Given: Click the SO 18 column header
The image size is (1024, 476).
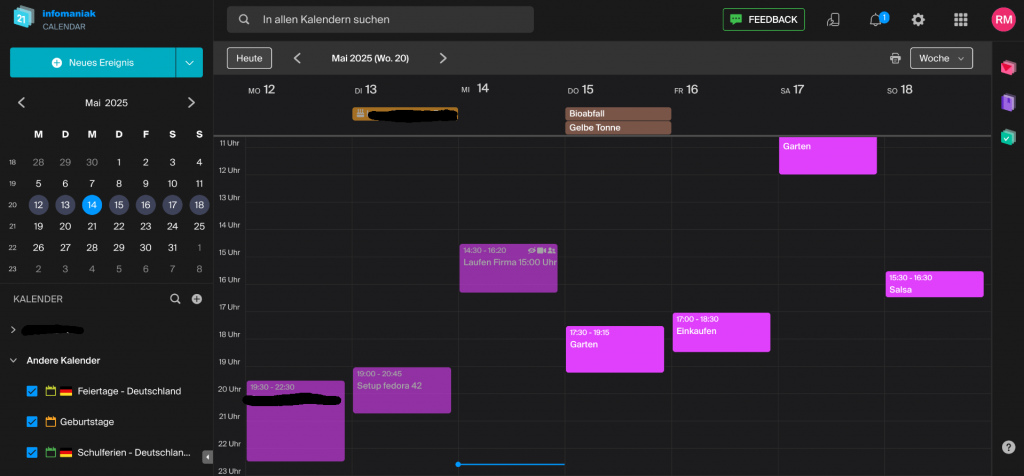Looking at the screenshot, I should (900, 89).
